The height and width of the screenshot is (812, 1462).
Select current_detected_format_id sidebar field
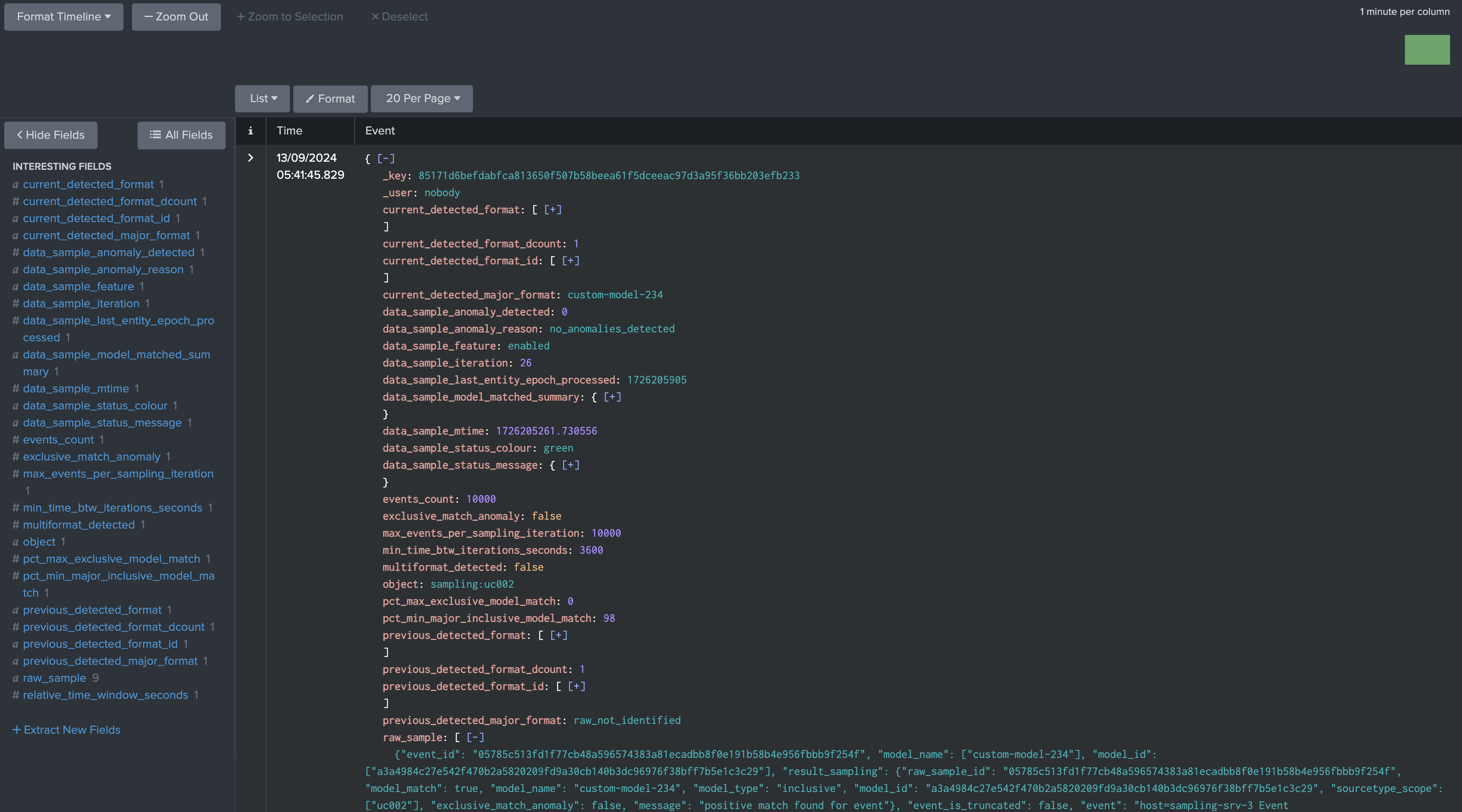[96, 218]
